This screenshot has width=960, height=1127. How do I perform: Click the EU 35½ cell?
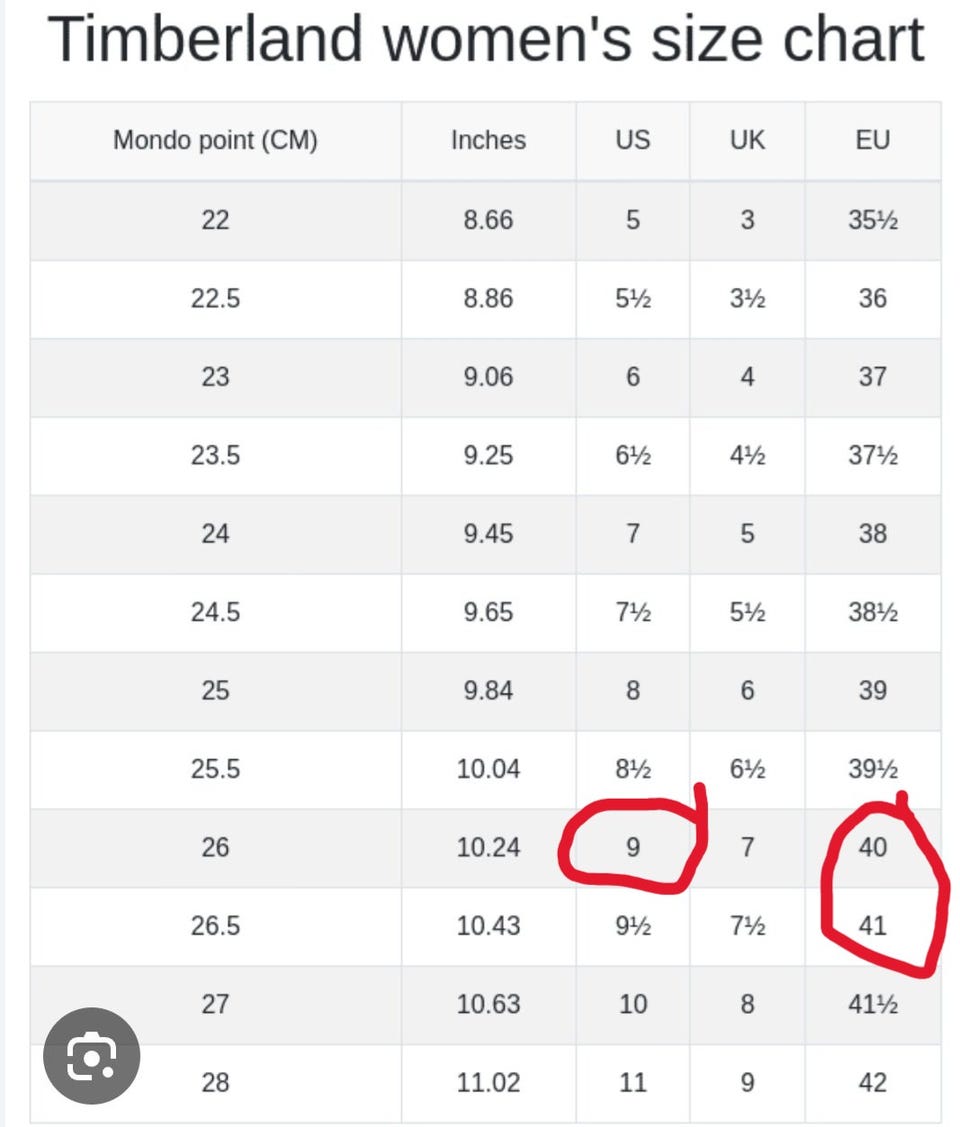coord(873,220)
